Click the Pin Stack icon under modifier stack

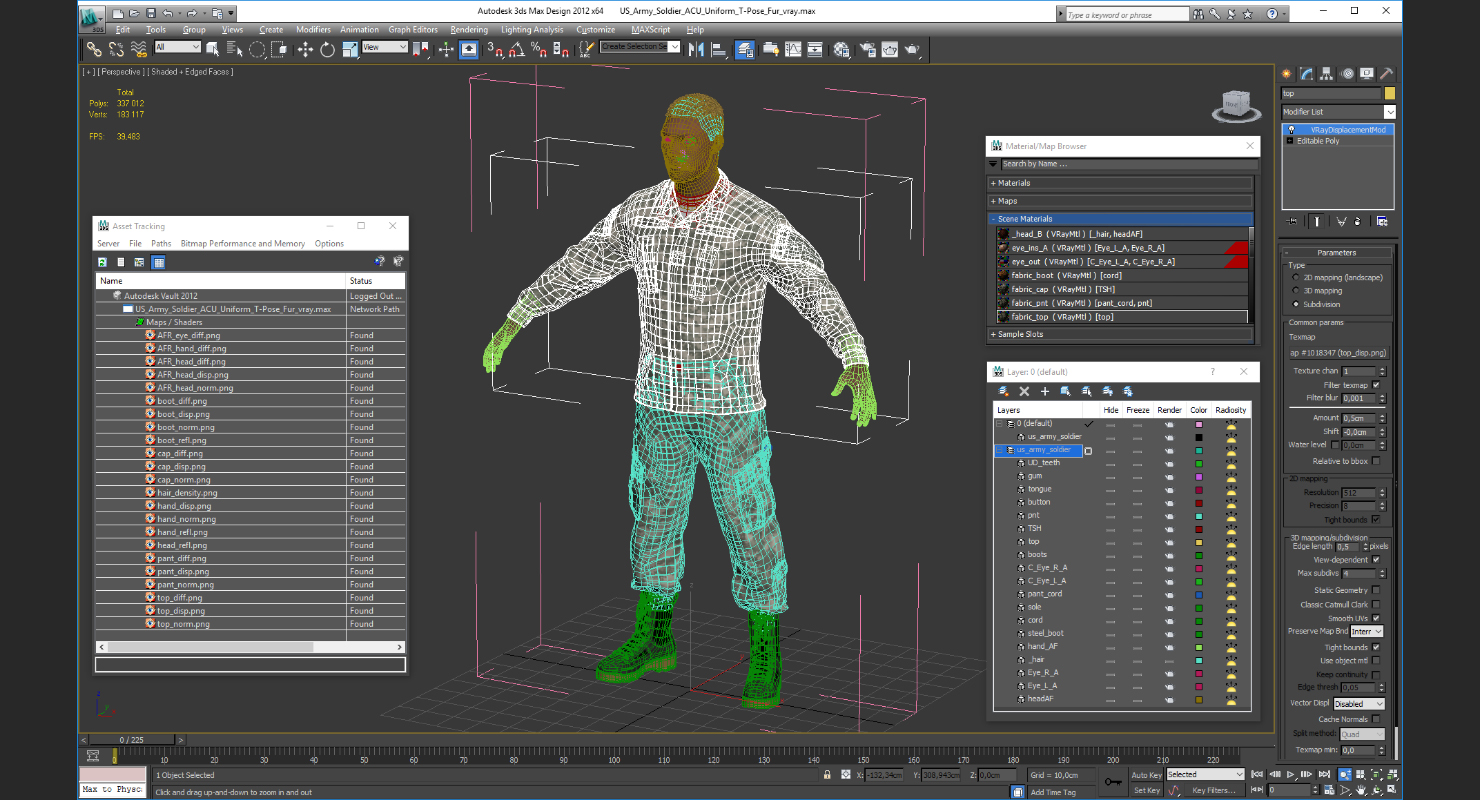1292,221
